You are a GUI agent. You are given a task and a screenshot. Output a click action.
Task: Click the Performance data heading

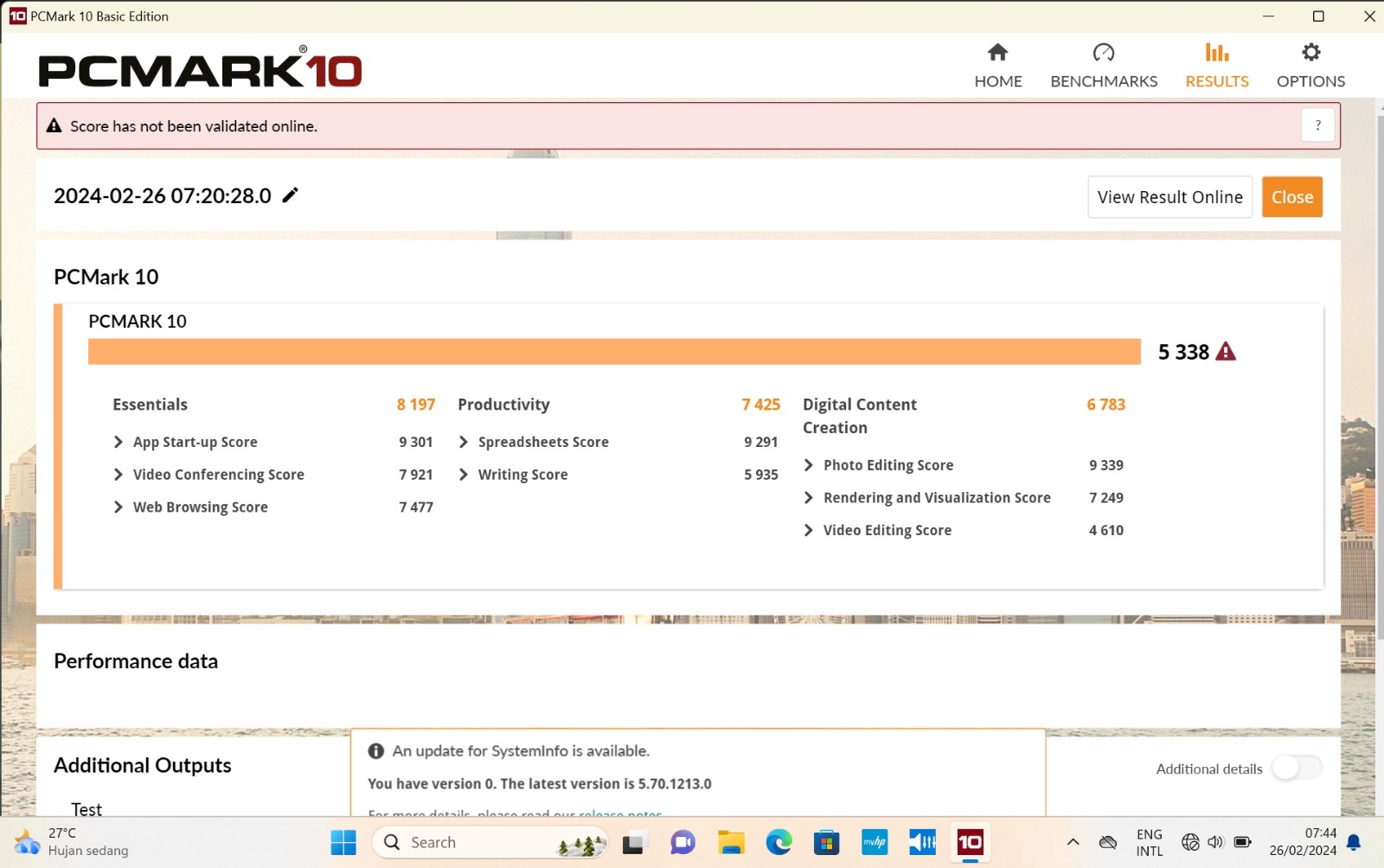pyautogui.click(x=136, y=661)
